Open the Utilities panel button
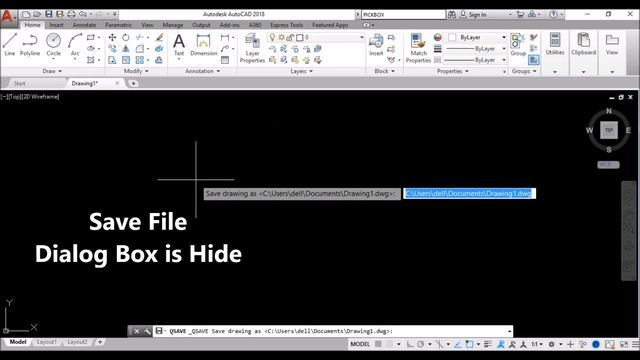The image size is (640, 360). point(555,45)
